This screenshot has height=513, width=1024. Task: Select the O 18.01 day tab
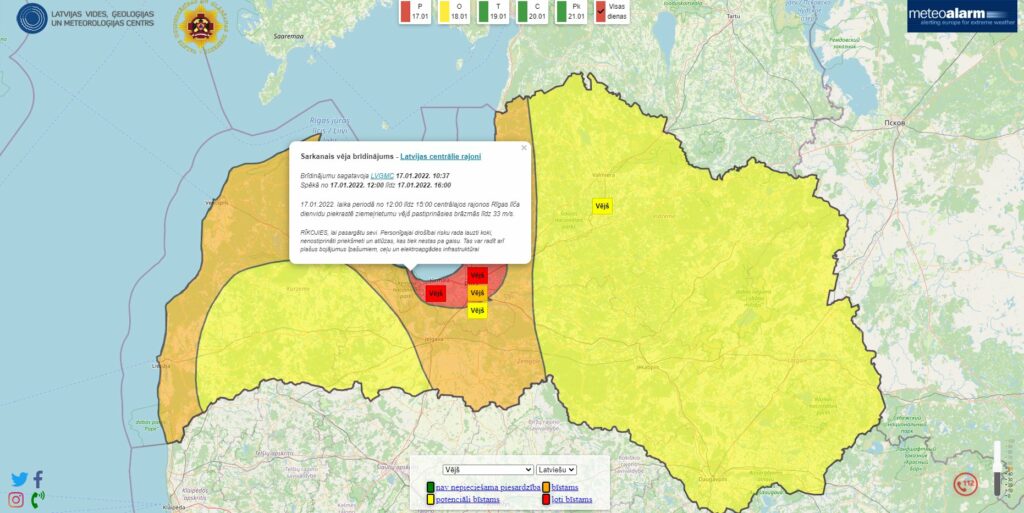(x=457, y=12)
